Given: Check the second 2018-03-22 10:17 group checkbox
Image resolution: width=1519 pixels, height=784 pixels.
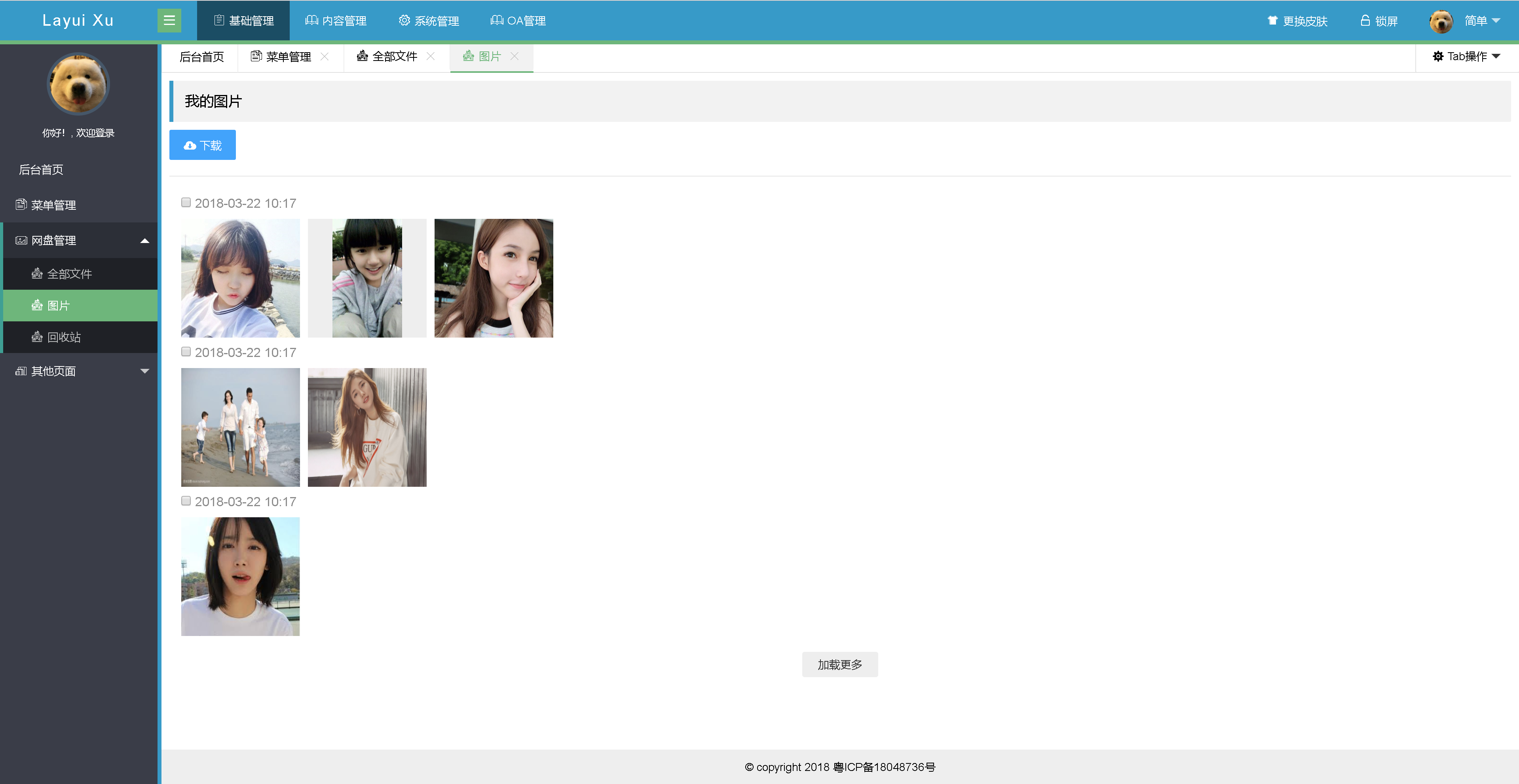Looking at the screenshot, I should tap(186, 351).
